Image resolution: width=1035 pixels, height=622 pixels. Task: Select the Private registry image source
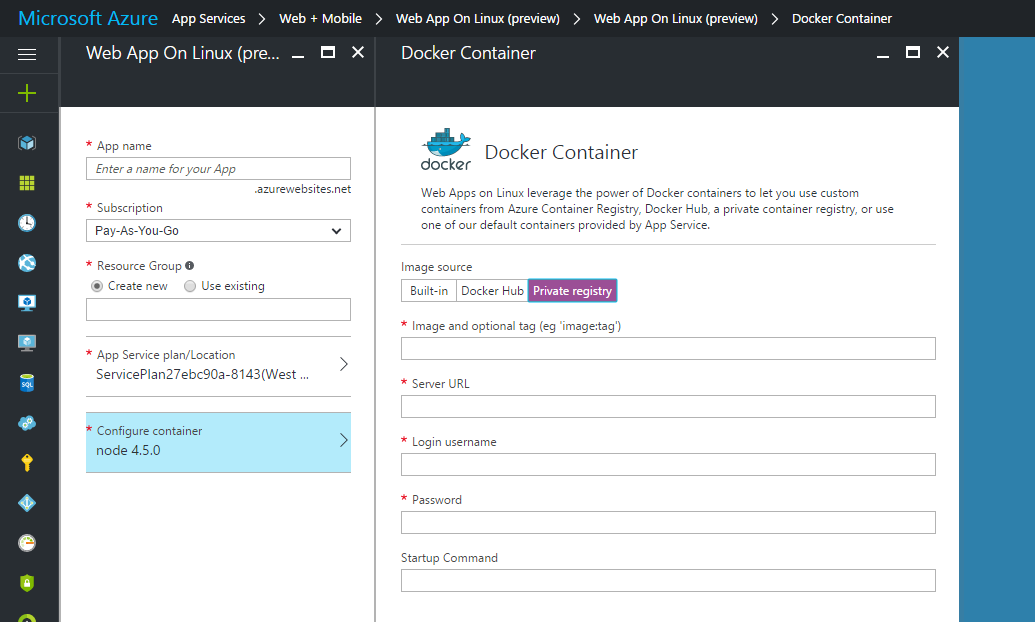572,291
